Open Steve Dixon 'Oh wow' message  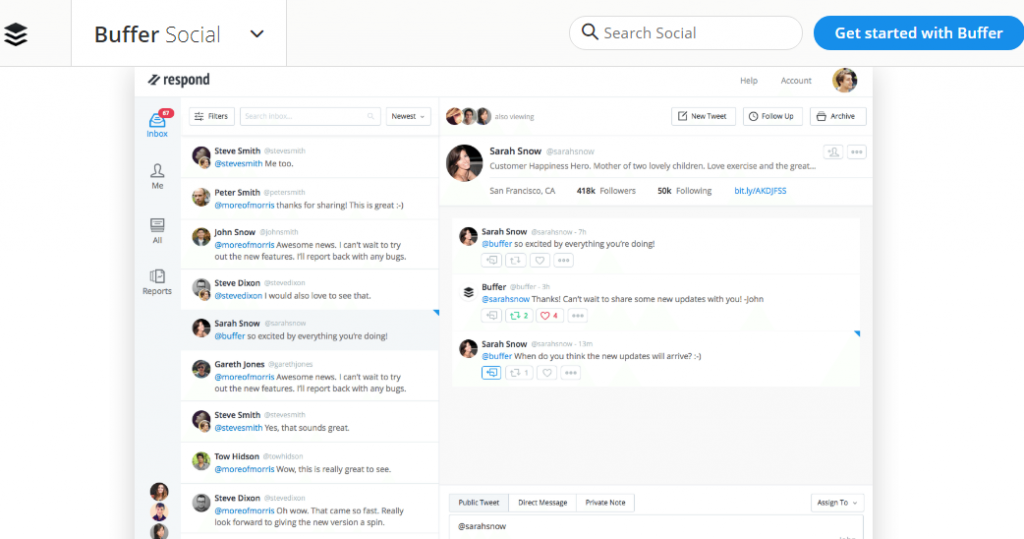(x=310, y=510)
